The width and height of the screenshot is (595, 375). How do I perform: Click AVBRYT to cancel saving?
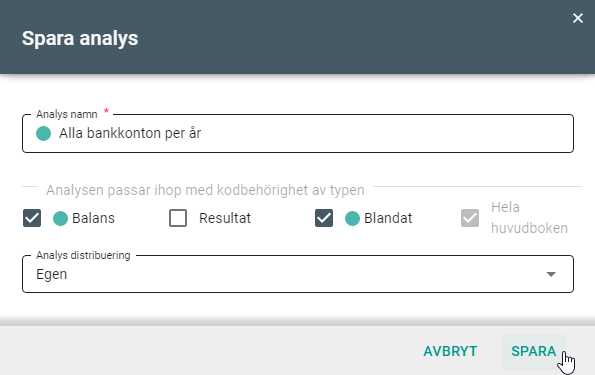click(450, 351)
